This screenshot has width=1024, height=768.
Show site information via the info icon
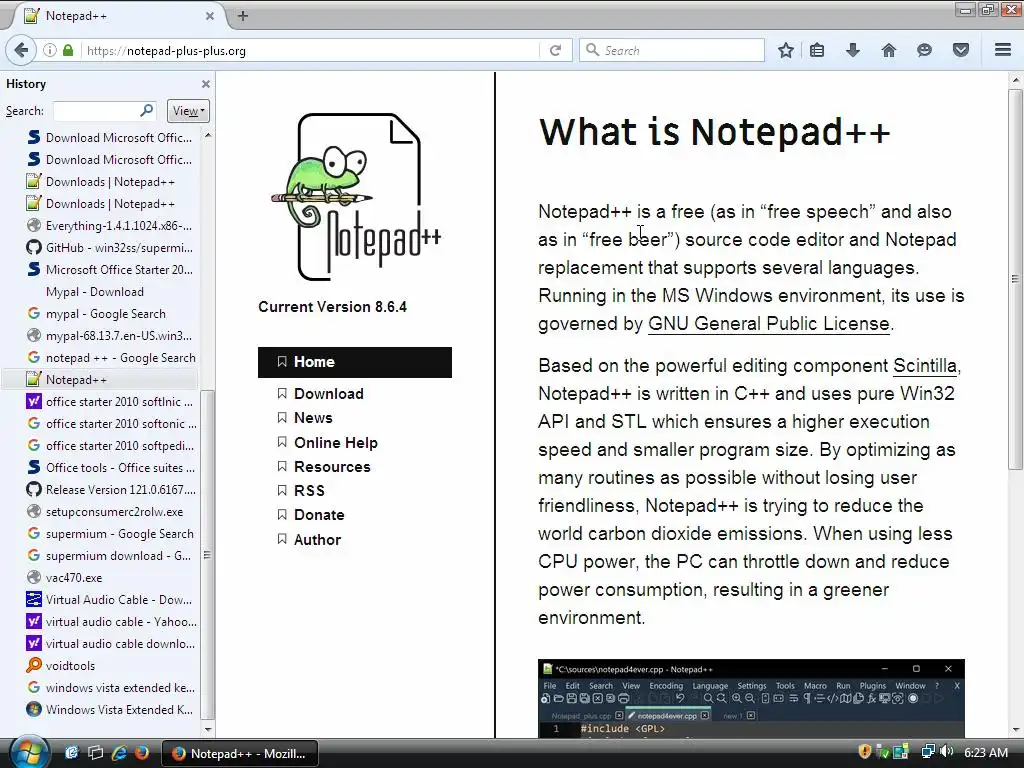50,50
